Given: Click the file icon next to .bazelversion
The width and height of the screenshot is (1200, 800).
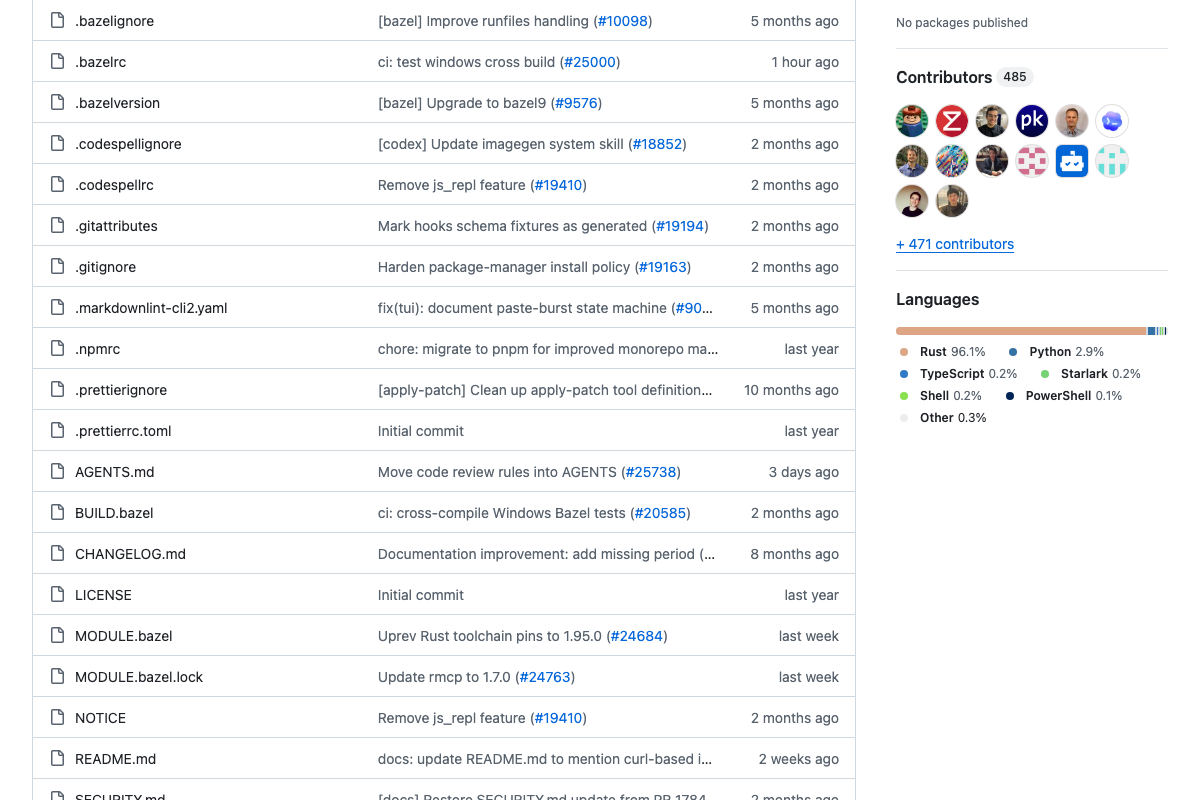Looking at the screenshot, I should pyautogui.click(x=57, y=103).
